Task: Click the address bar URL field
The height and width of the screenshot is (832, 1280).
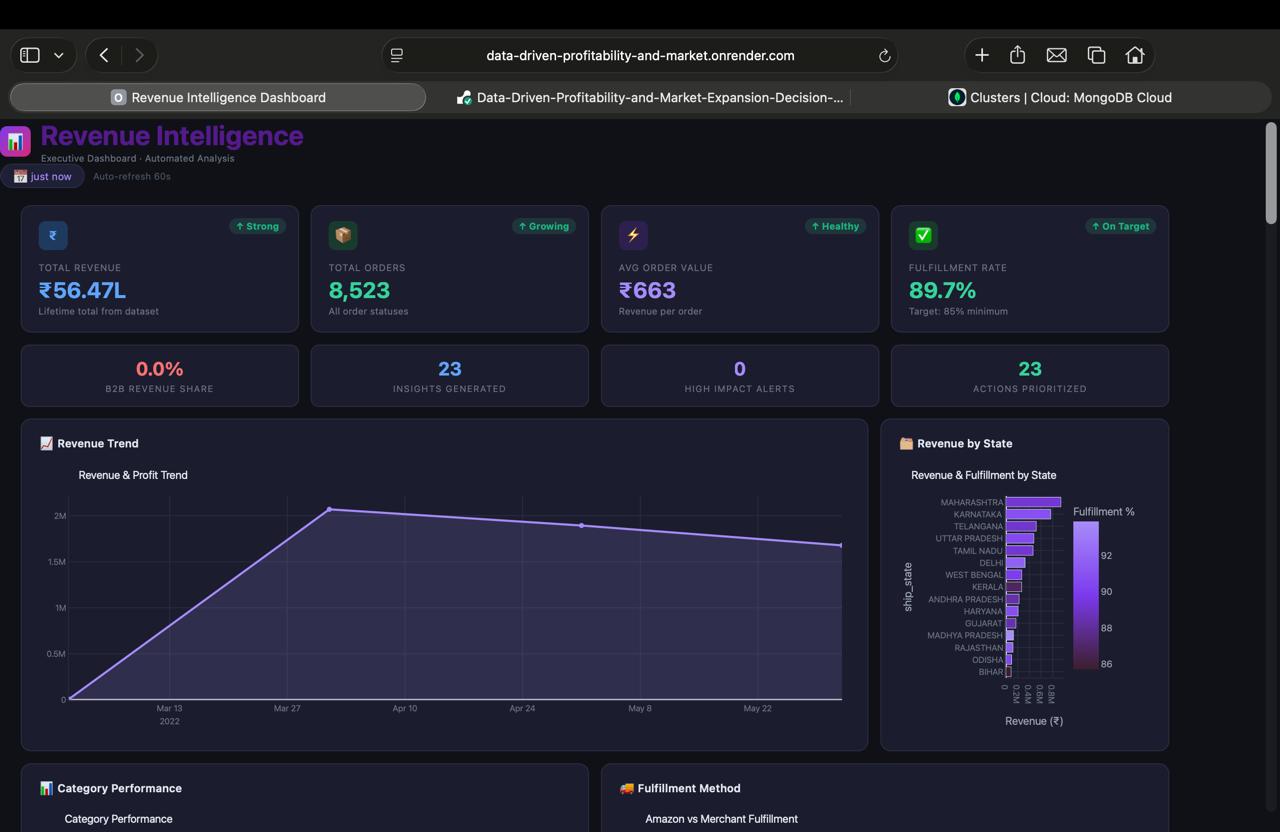Action: click(640, 55)
